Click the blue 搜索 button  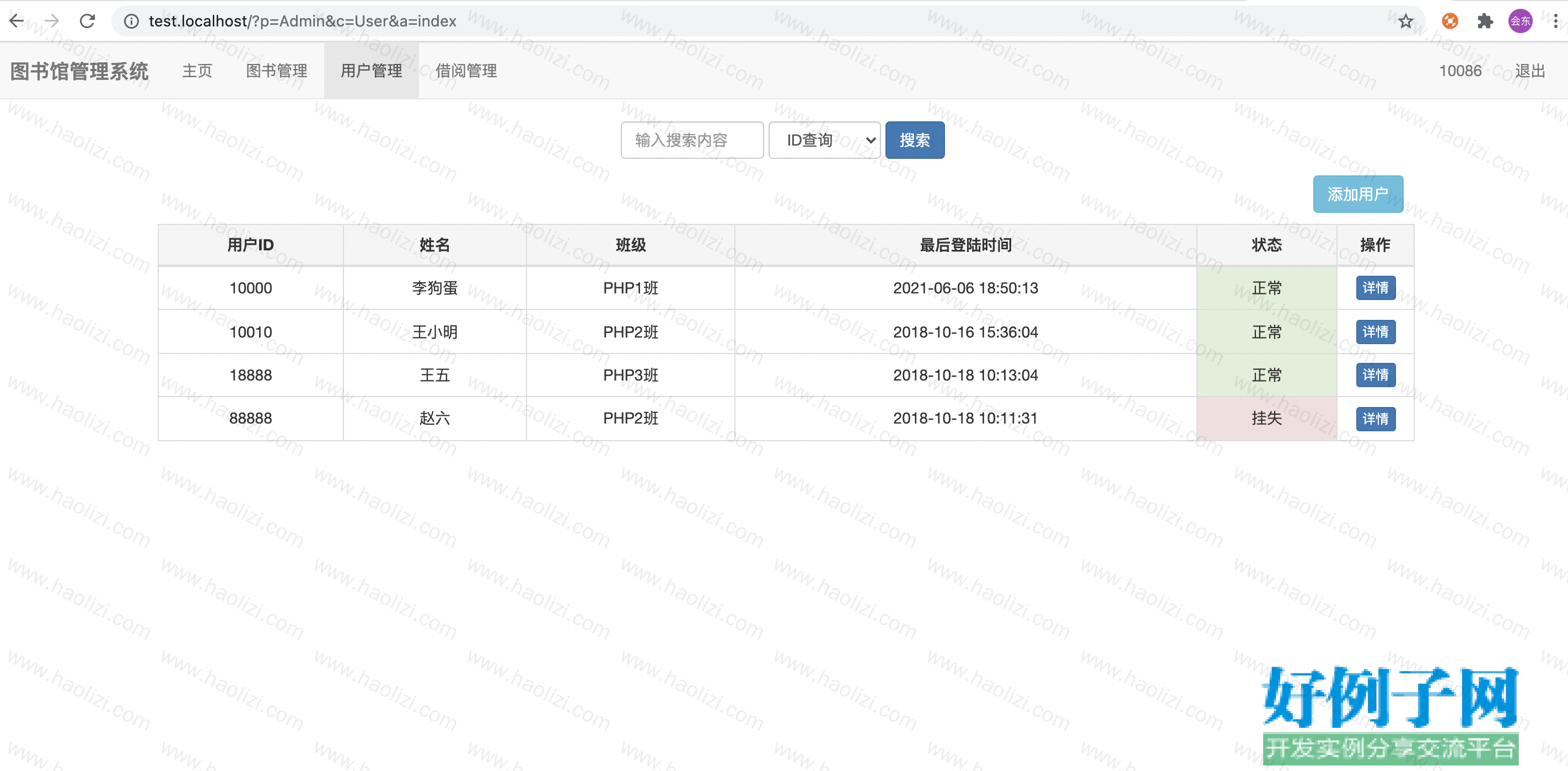(x=915, y=140)
